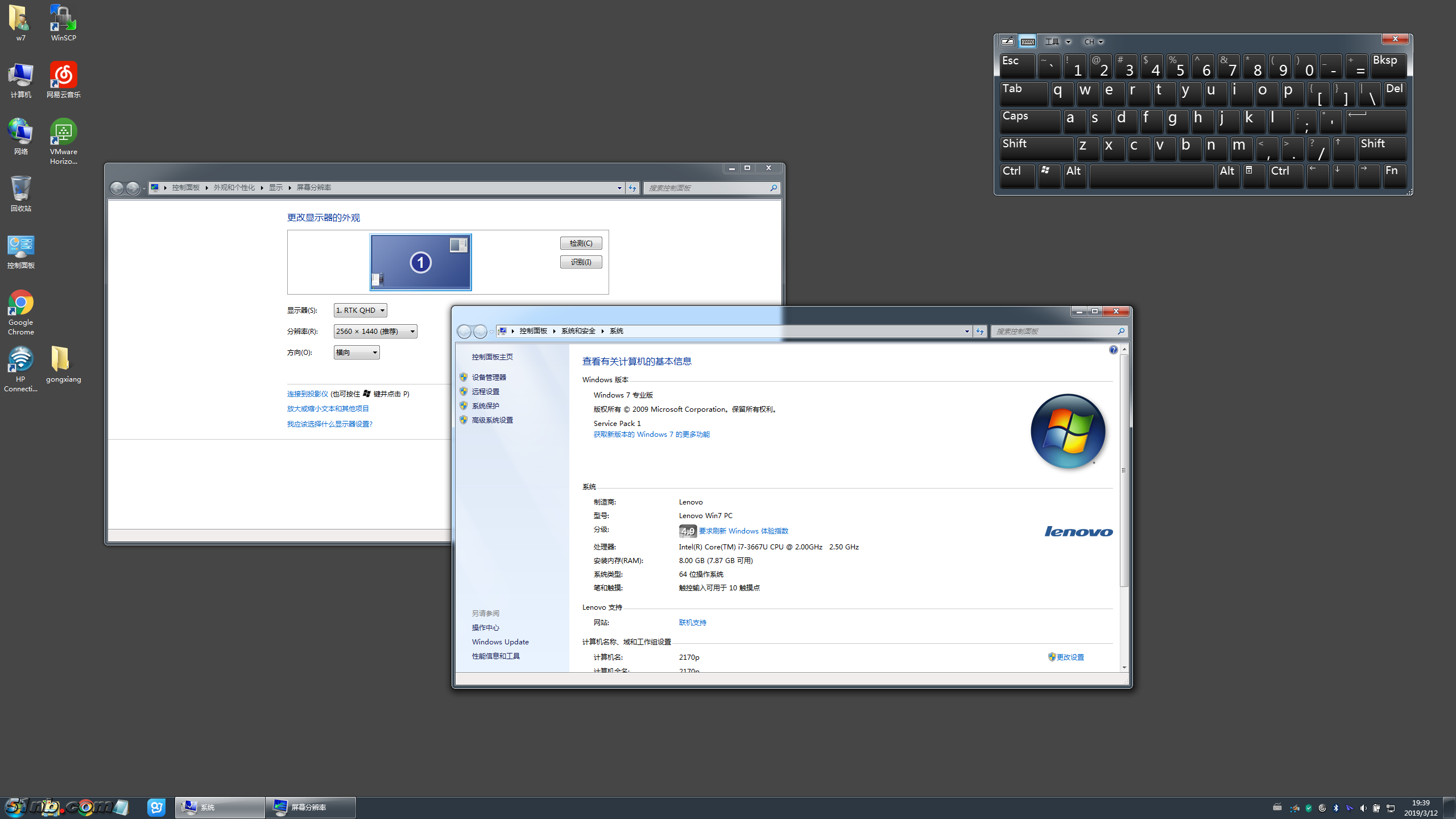Open the 设备管理器 link in sidebar
1456x819 pixels.
coord(489,377)
